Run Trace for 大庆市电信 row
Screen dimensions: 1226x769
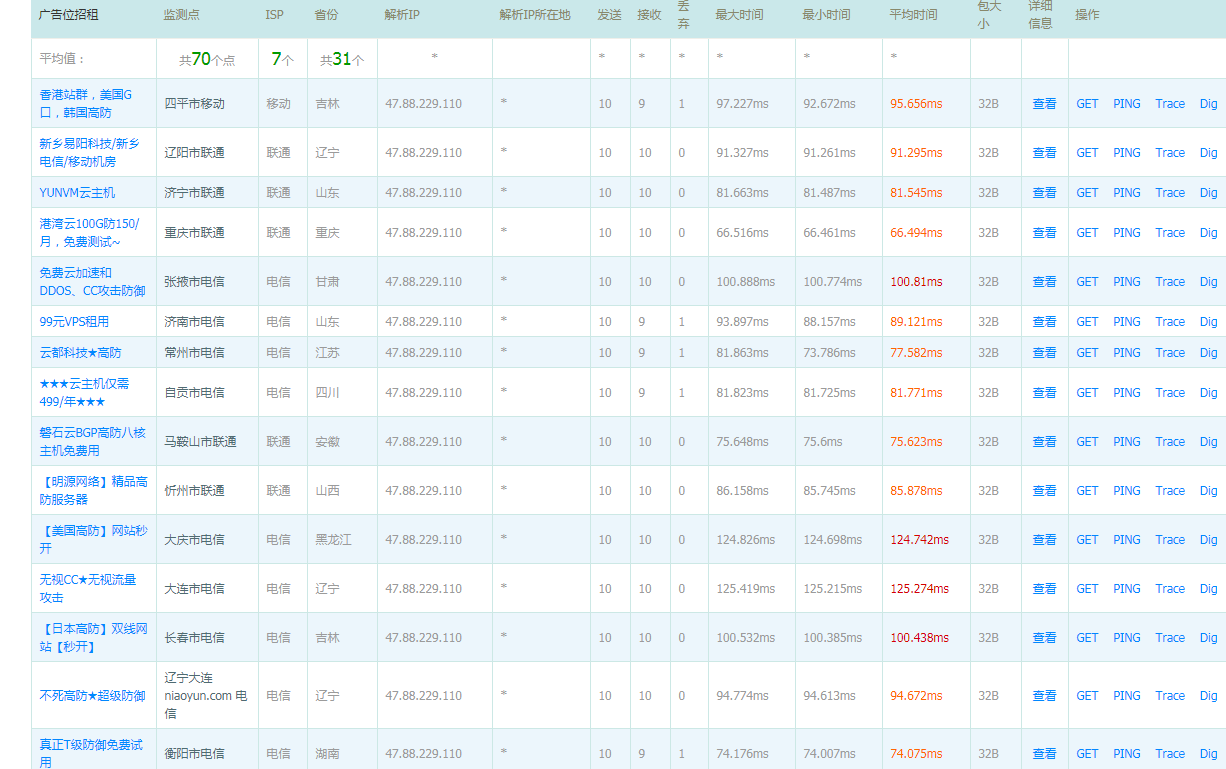[1170, 540]
